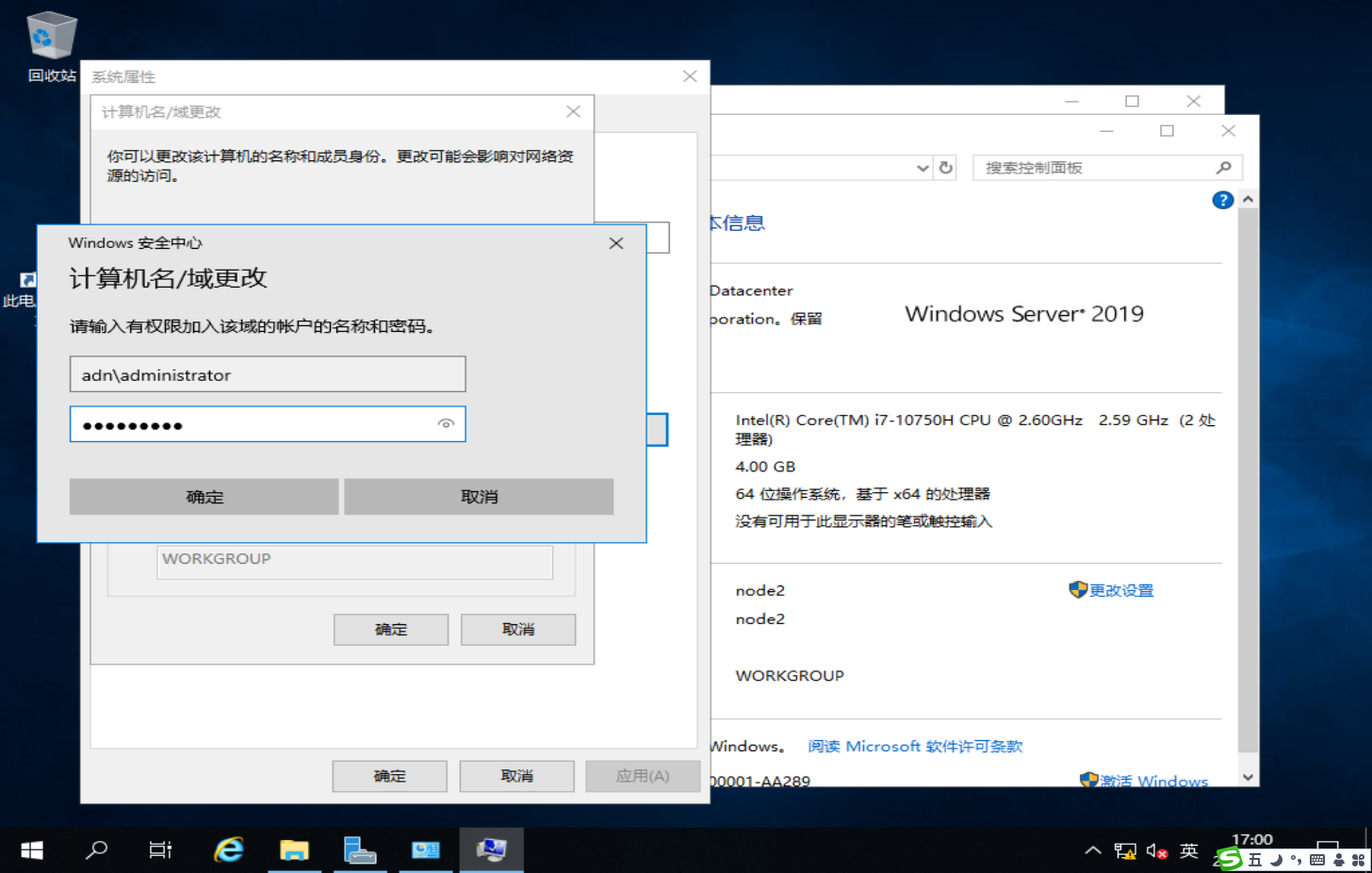
Task: Click 取消 at the bottom of 系统属性
Action: (516, 776)
